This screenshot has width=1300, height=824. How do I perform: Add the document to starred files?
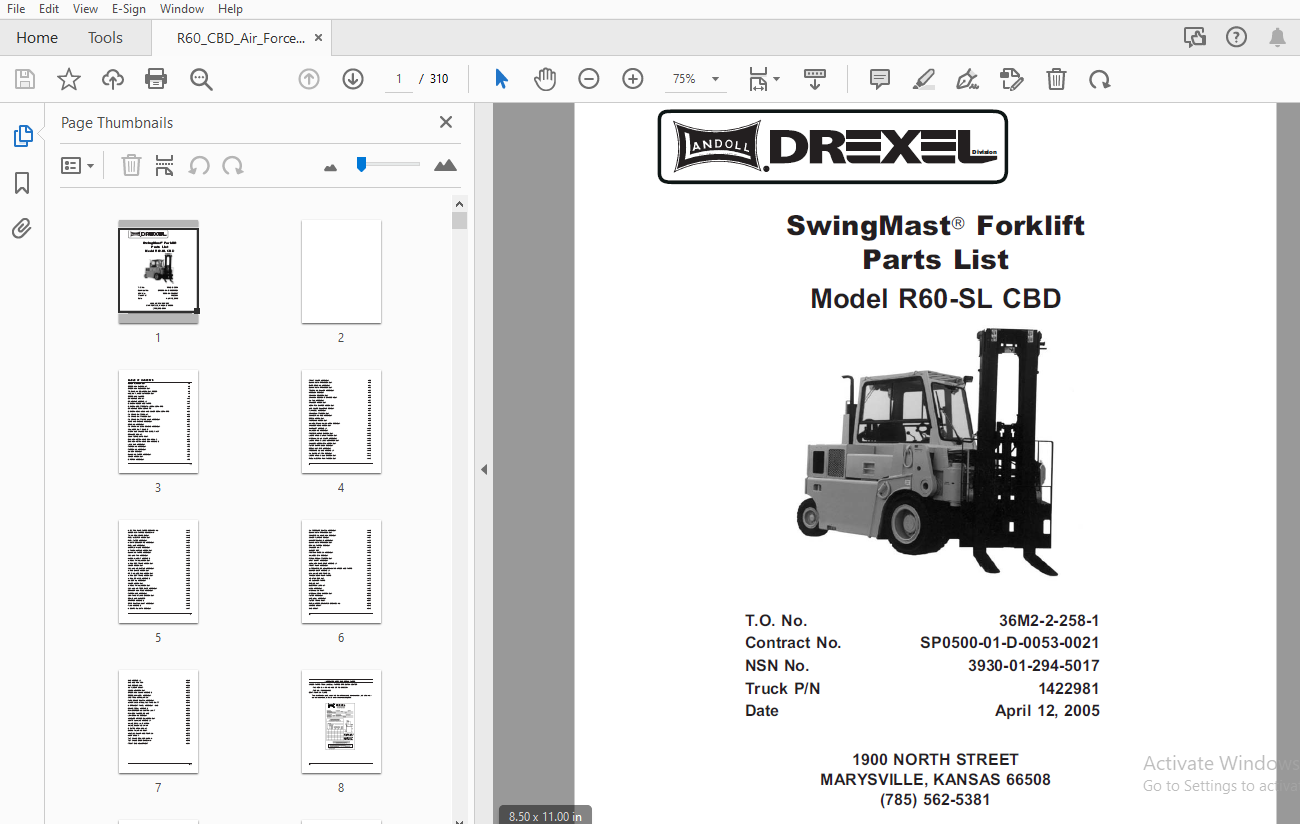pos(69,79)
